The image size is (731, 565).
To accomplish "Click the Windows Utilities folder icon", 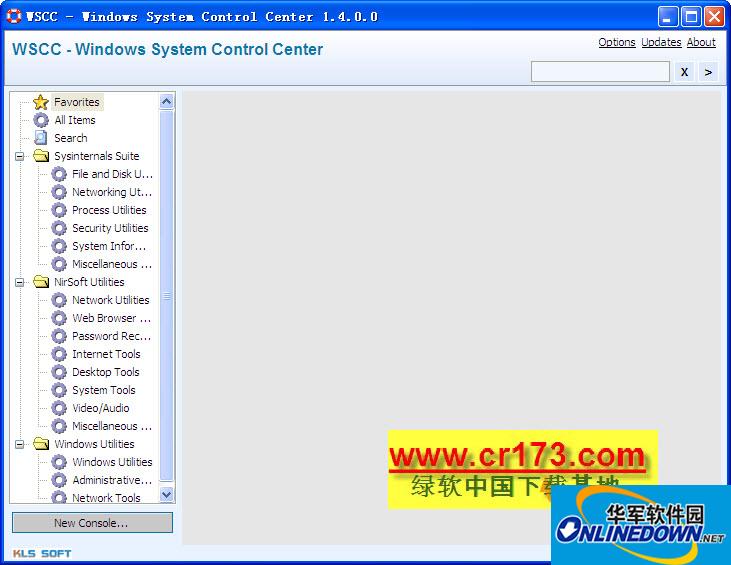I will tap(41, 444).
